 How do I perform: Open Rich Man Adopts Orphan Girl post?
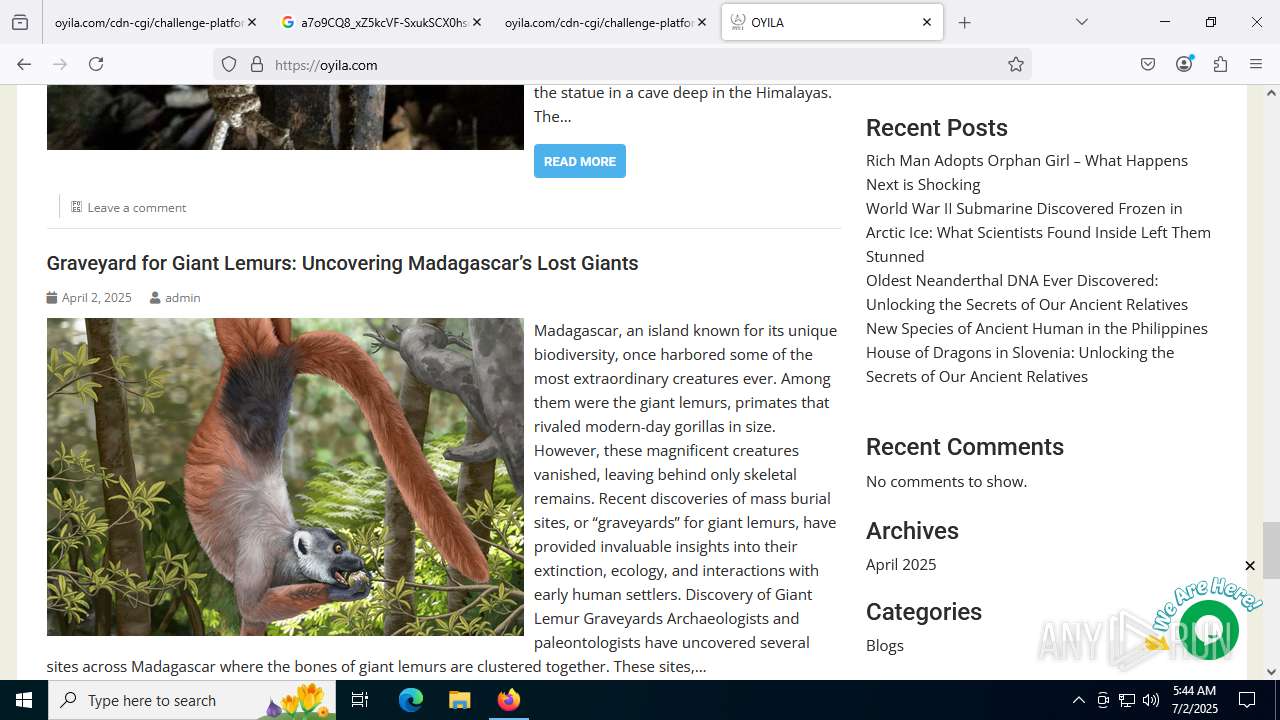click(1027, 172)
